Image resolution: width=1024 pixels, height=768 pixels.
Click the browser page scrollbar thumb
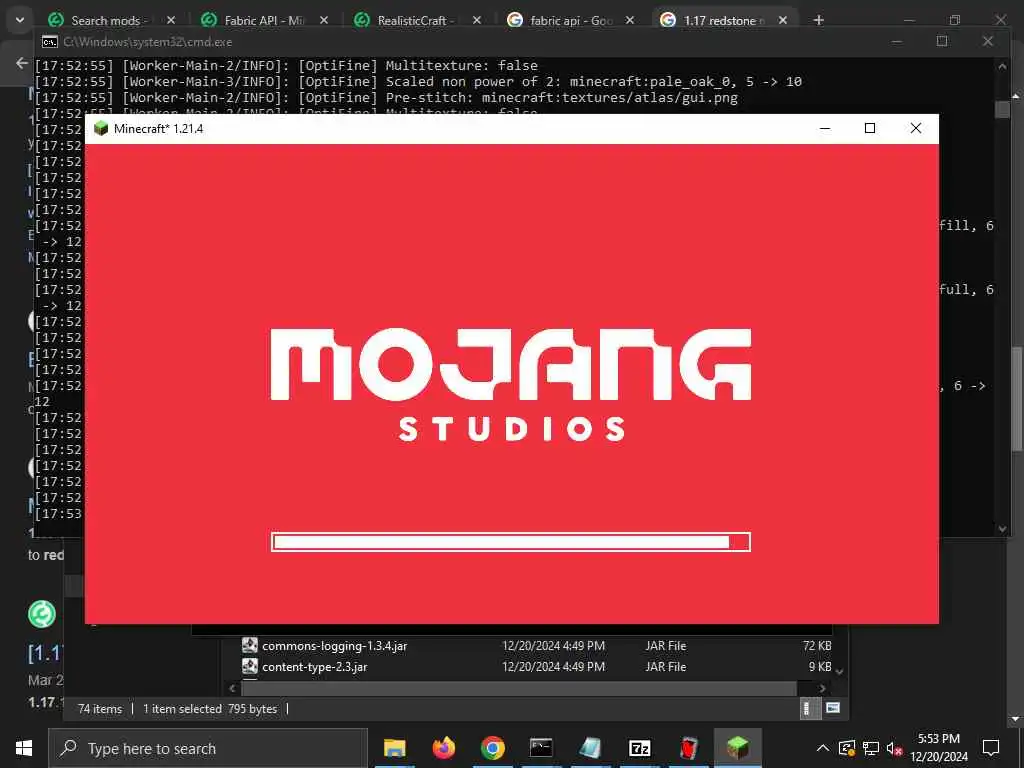pyautogui.click(x=1017, y=398)
